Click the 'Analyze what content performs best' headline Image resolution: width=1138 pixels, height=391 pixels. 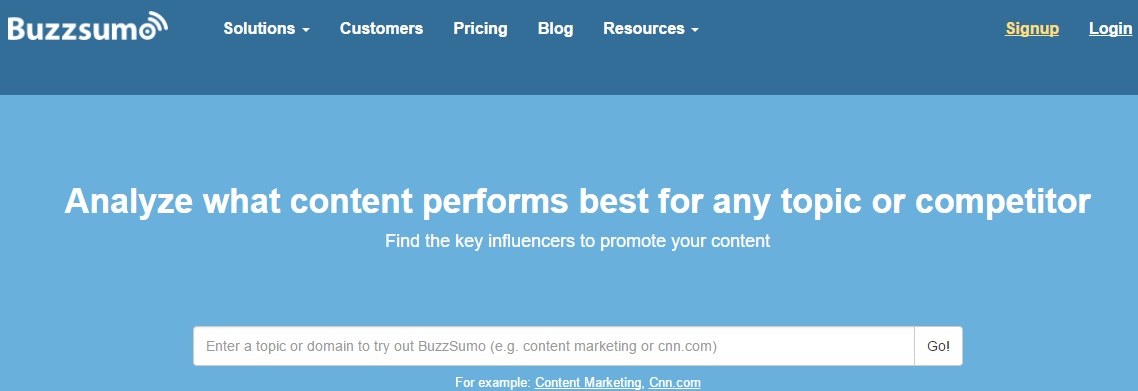pos(577,202)
